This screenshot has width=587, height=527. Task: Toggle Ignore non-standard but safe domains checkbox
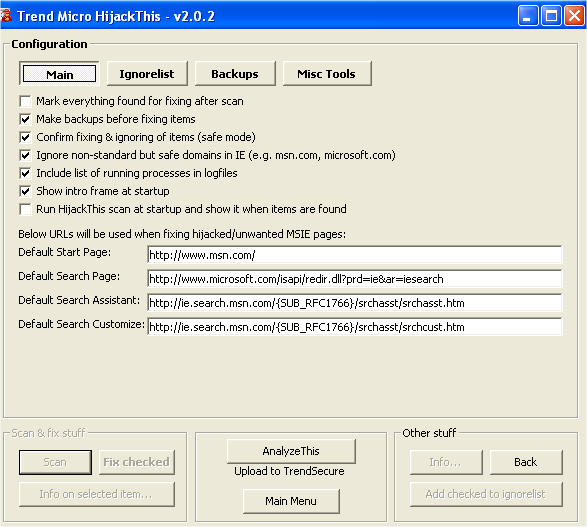pyautogui.click(x=25, y=155)
